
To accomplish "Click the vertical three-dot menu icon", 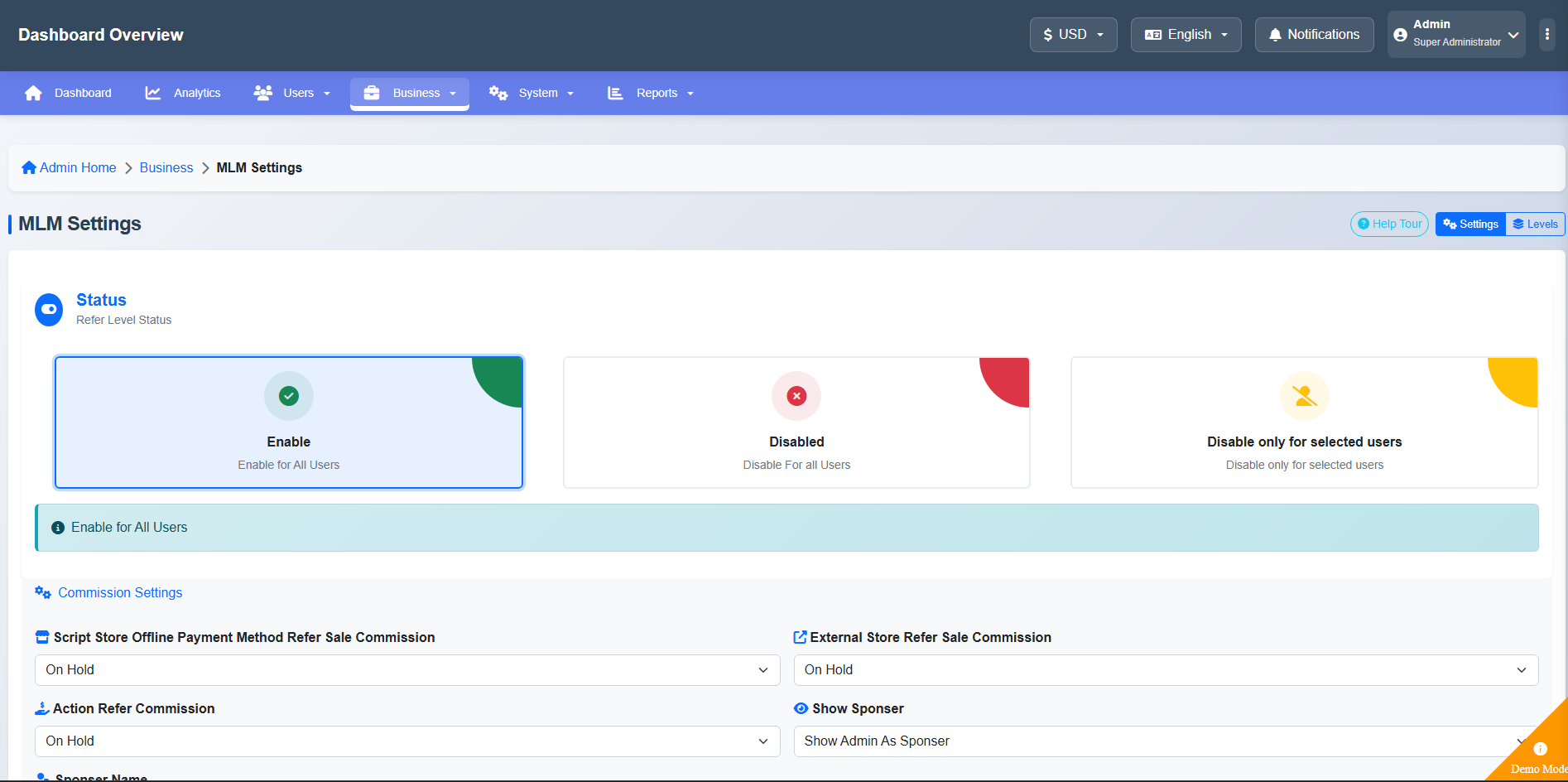I will tap(1546, 35).
